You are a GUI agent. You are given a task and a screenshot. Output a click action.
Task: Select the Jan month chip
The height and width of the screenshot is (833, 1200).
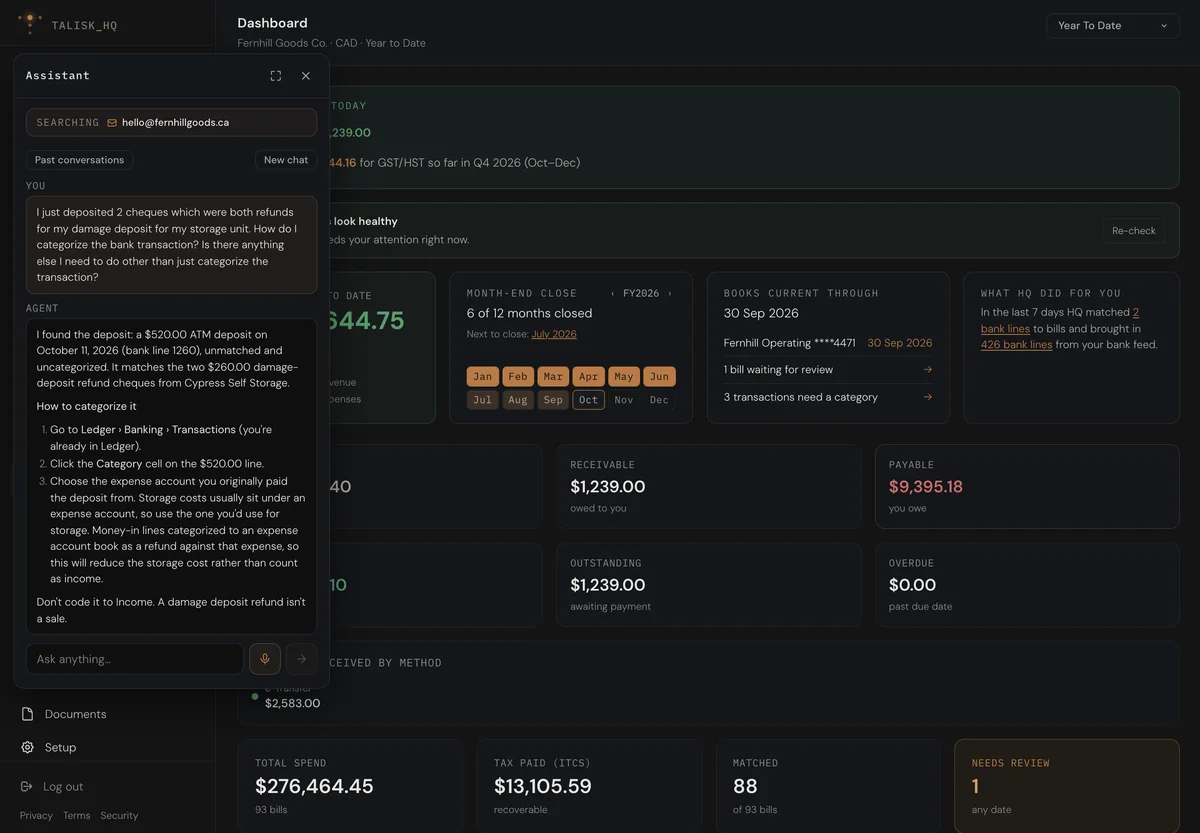pyautogui.click(x=483, y=376)
